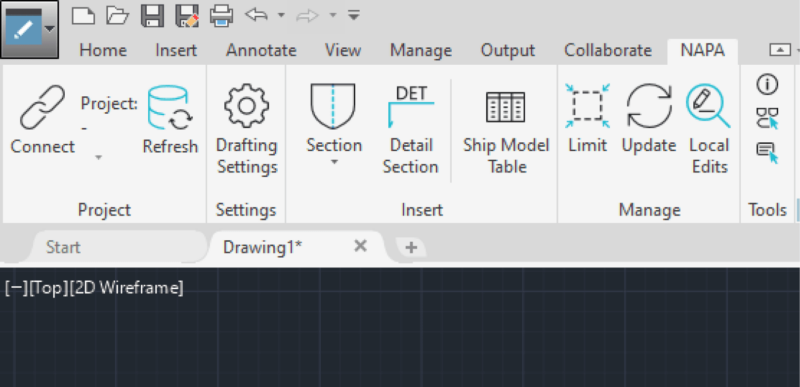The height and width of the screenshot is (387, 800).
Task: Click the info circle icon in Tools
Action: click(x=767, y=85)
